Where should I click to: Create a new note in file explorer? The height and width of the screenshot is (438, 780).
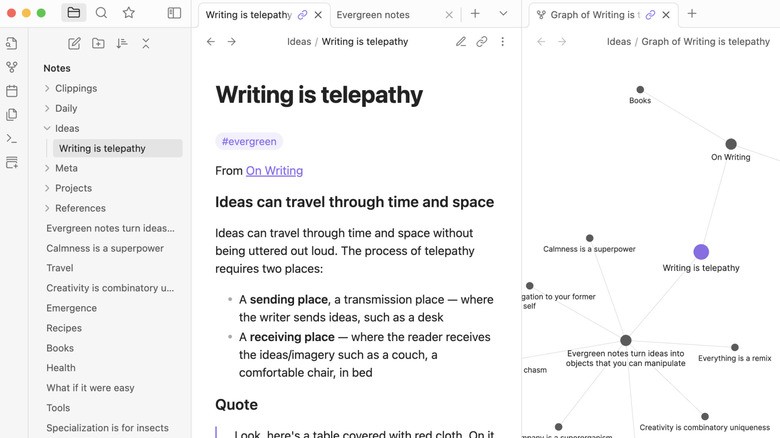click(x=74, y=44)
